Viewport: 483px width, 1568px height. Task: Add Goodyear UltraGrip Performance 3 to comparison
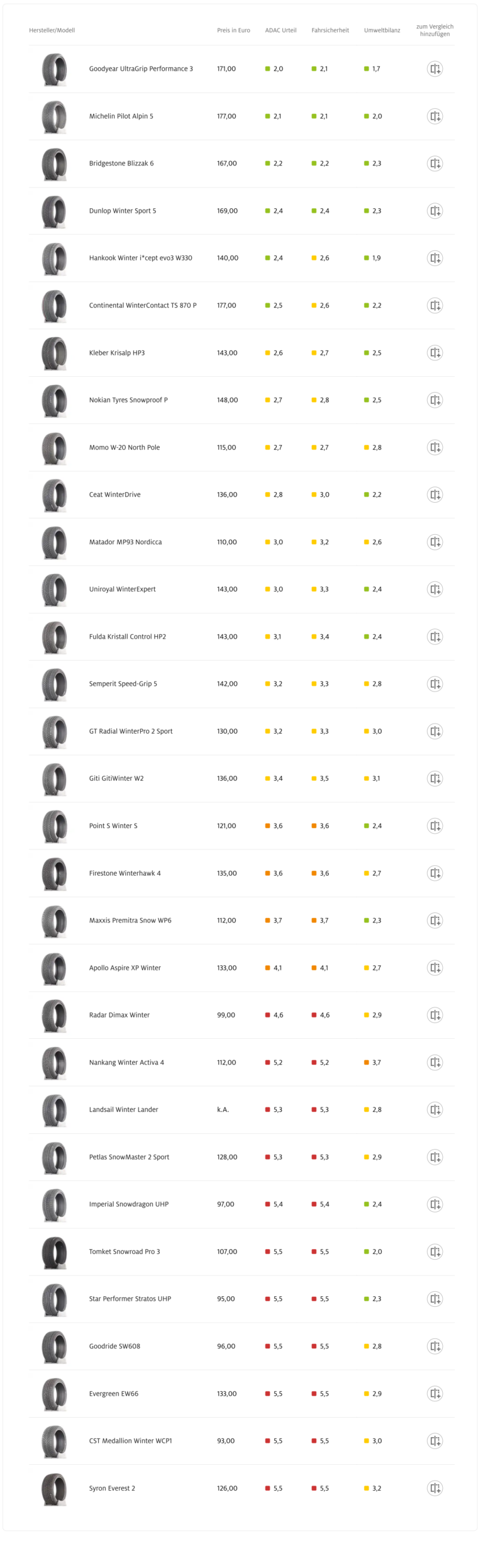pyautogui.click(x=435, y=69)
